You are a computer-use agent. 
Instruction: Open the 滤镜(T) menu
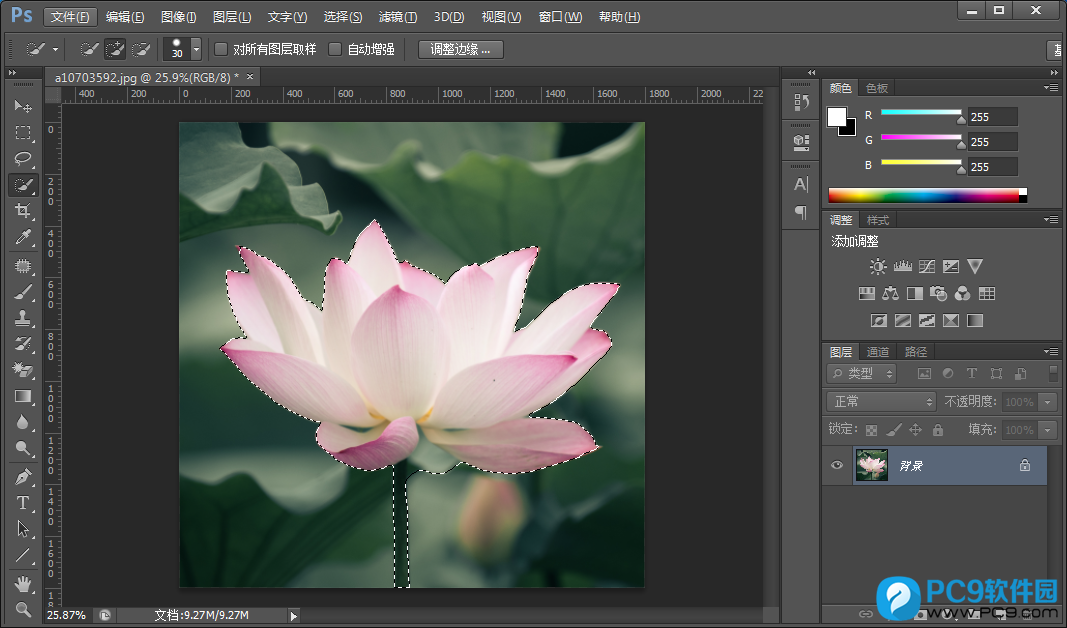point(397,17)
